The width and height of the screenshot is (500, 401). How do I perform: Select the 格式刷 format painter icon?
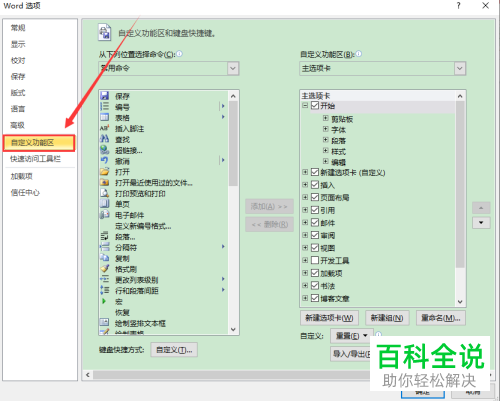click(105, 269)
